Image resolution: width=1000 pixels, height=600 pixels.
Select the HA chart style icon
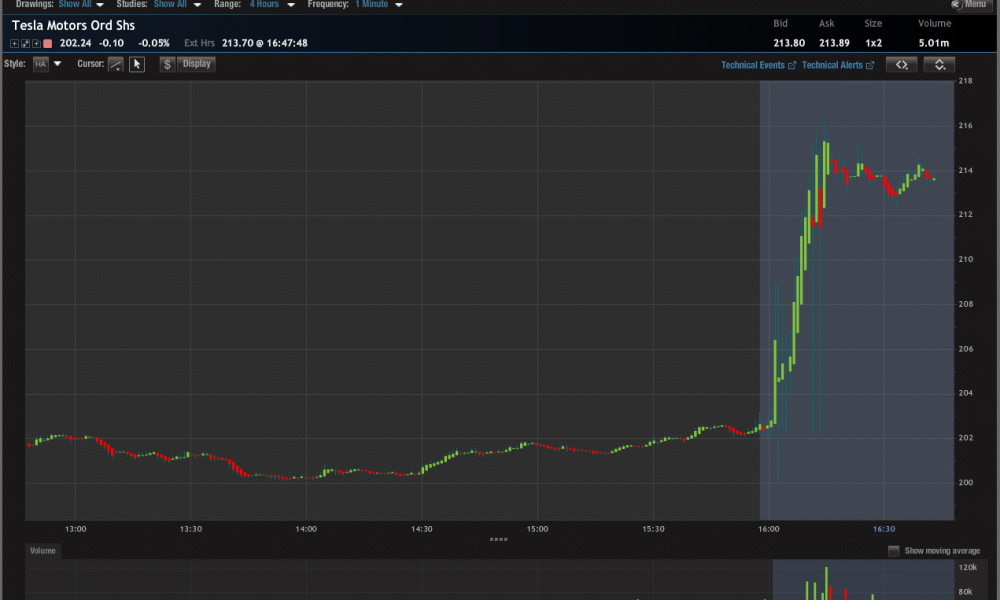(41, 64)
